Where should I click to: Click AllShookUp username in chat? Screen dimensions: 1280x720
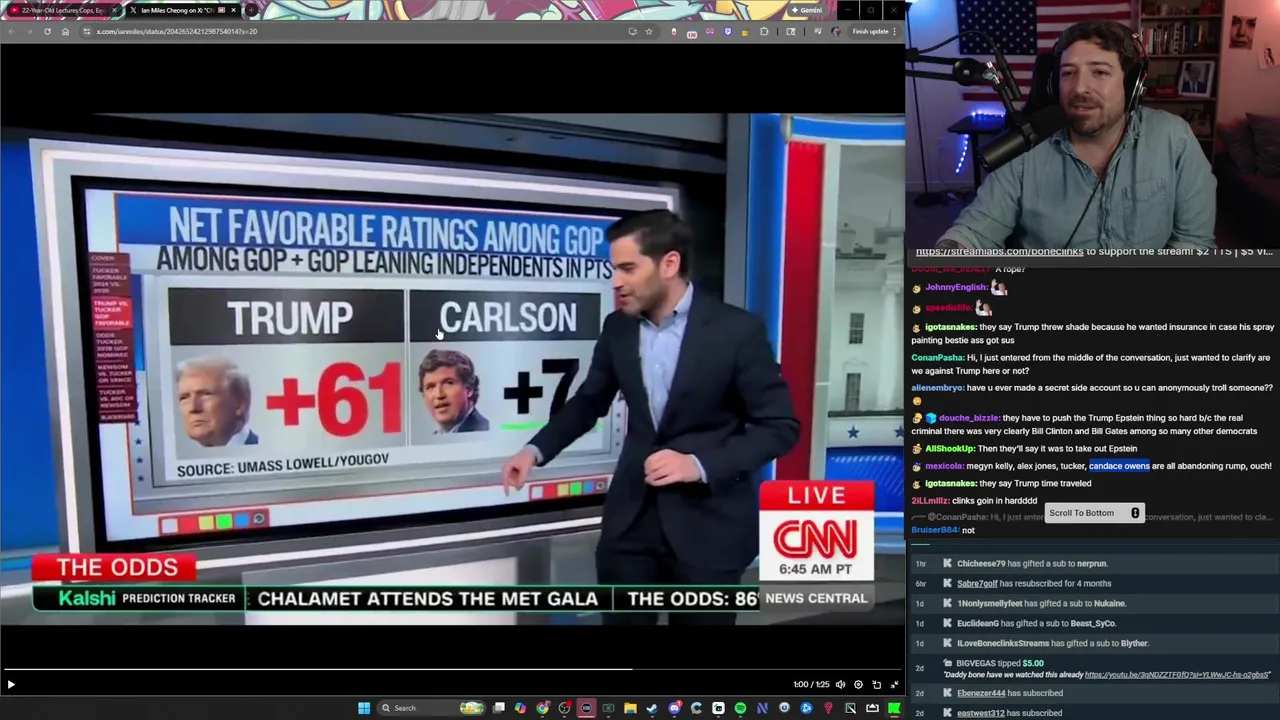949,449
